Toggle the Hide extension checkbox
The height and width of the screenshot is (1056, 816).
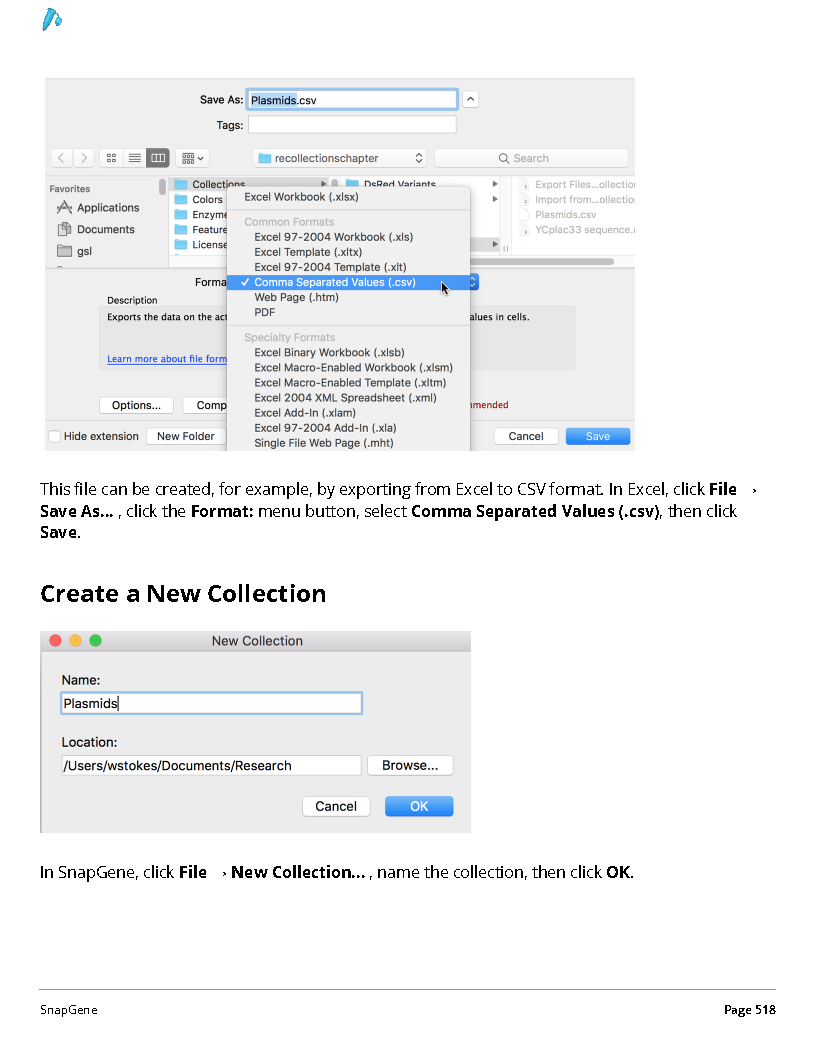pos(55,436)
